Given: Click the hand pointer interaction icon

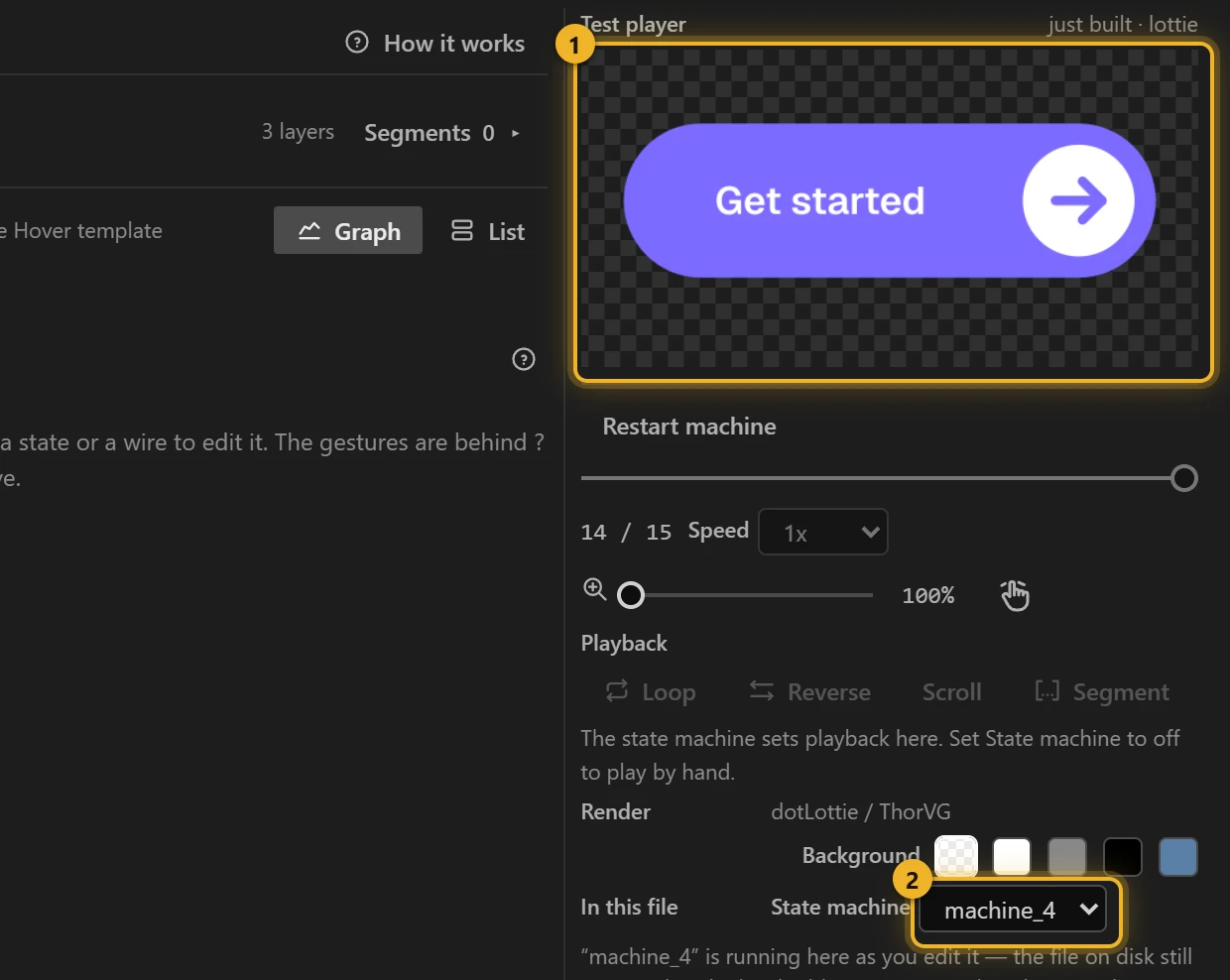Looking at the screenshot, I should click(1015, 595).
